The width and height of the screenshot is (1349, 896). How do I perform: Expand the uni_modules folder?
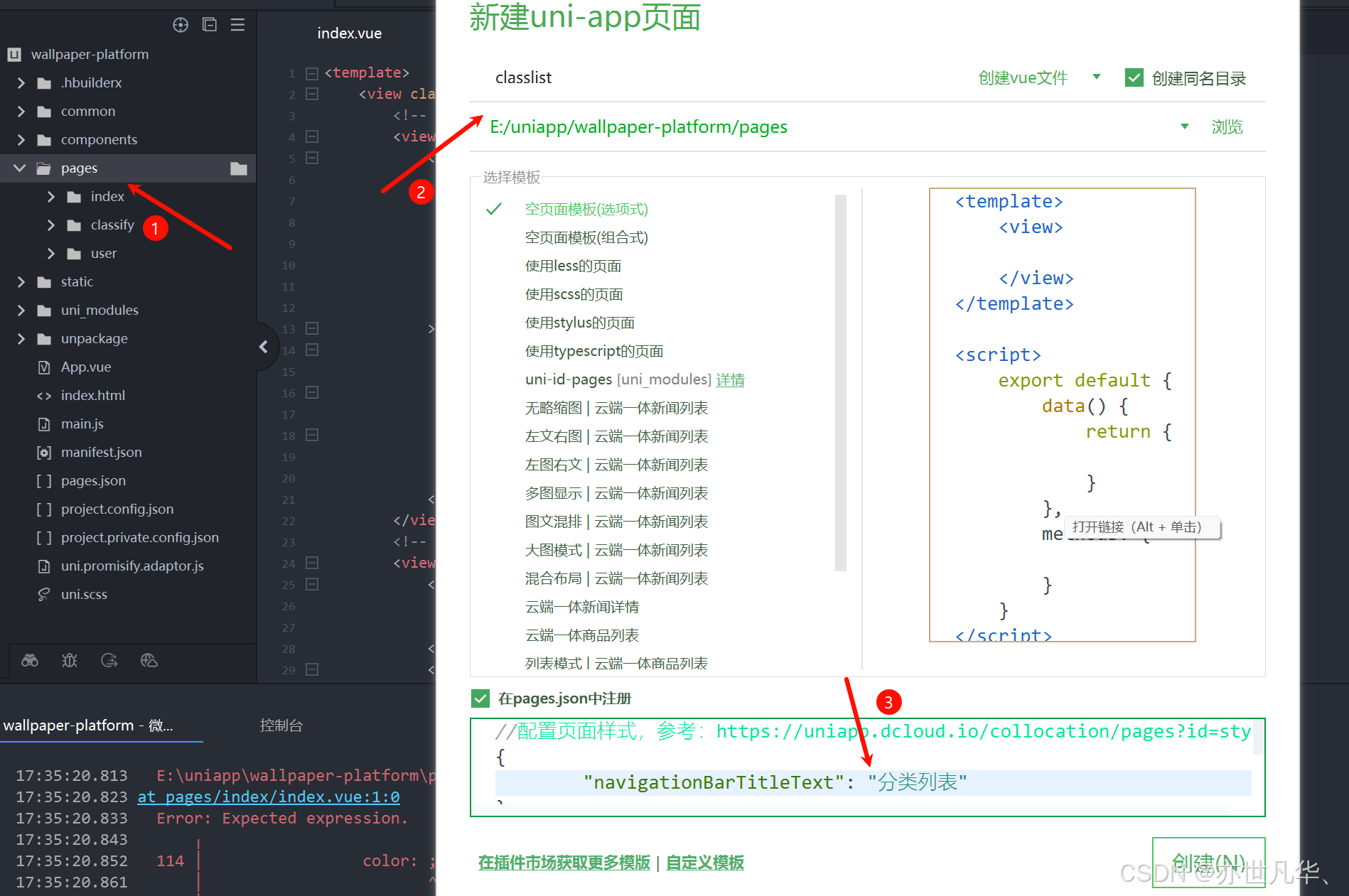[x=21, y=311]
